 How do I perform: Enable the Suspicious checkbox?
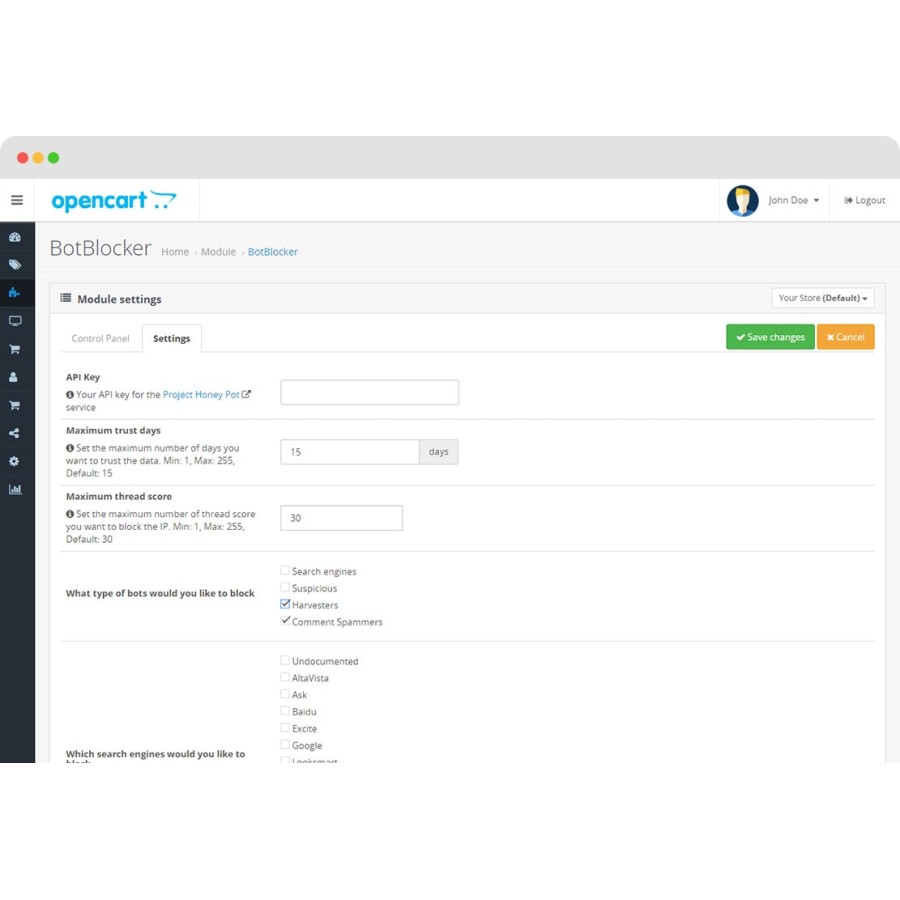[x=285, y=587]
